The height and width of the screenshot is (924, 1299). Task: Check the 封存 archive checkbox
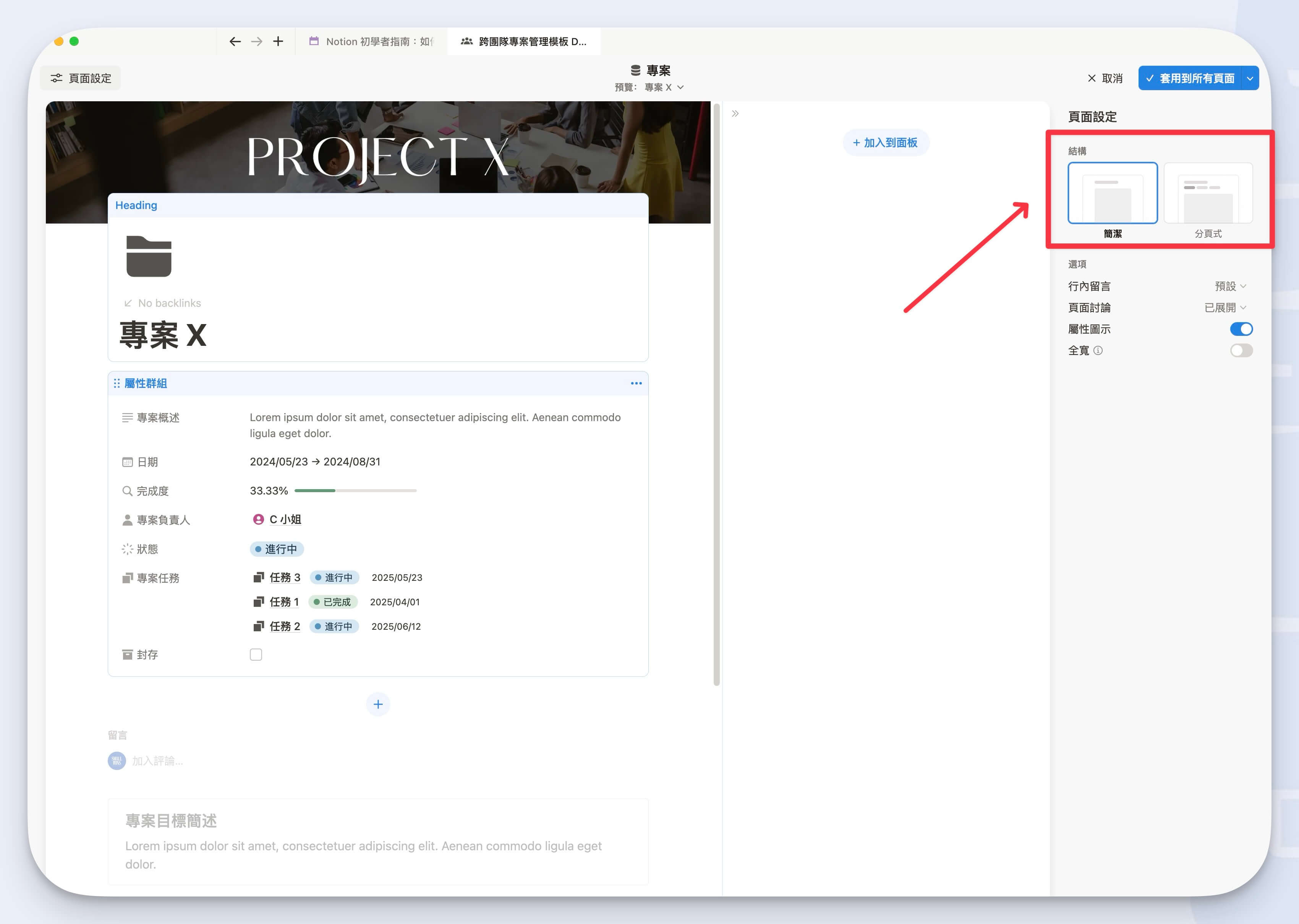click(x=256, y=655)
